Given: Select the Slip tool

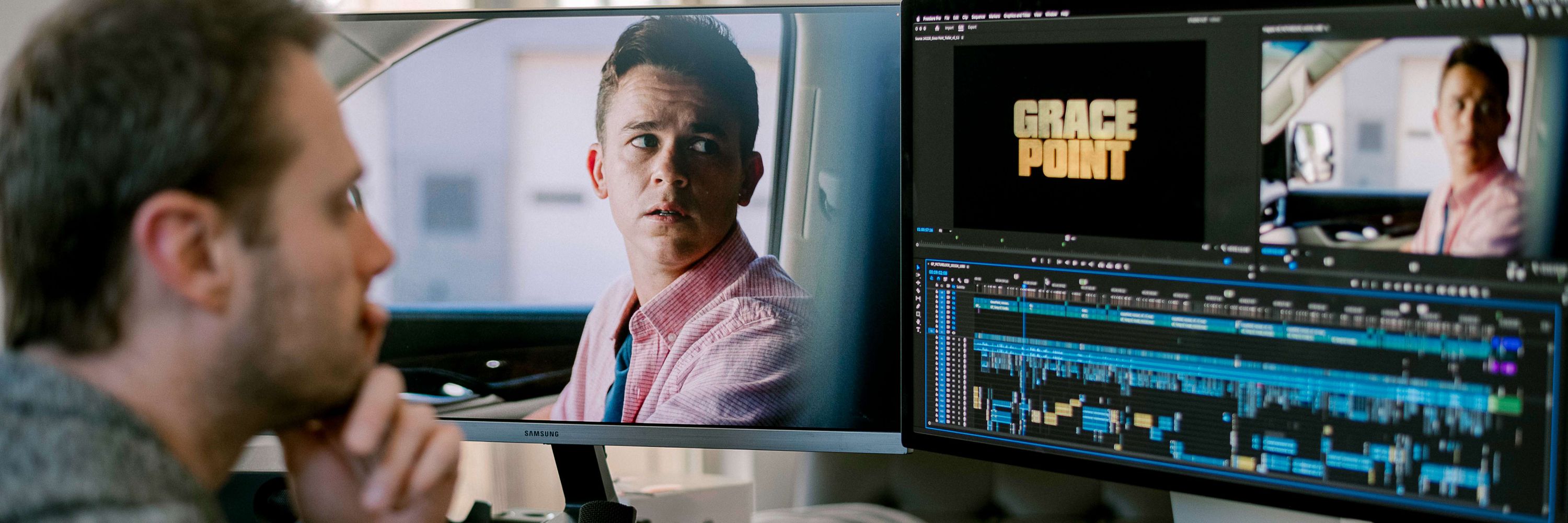Looking at the screenshot, I should pos(918,299).
